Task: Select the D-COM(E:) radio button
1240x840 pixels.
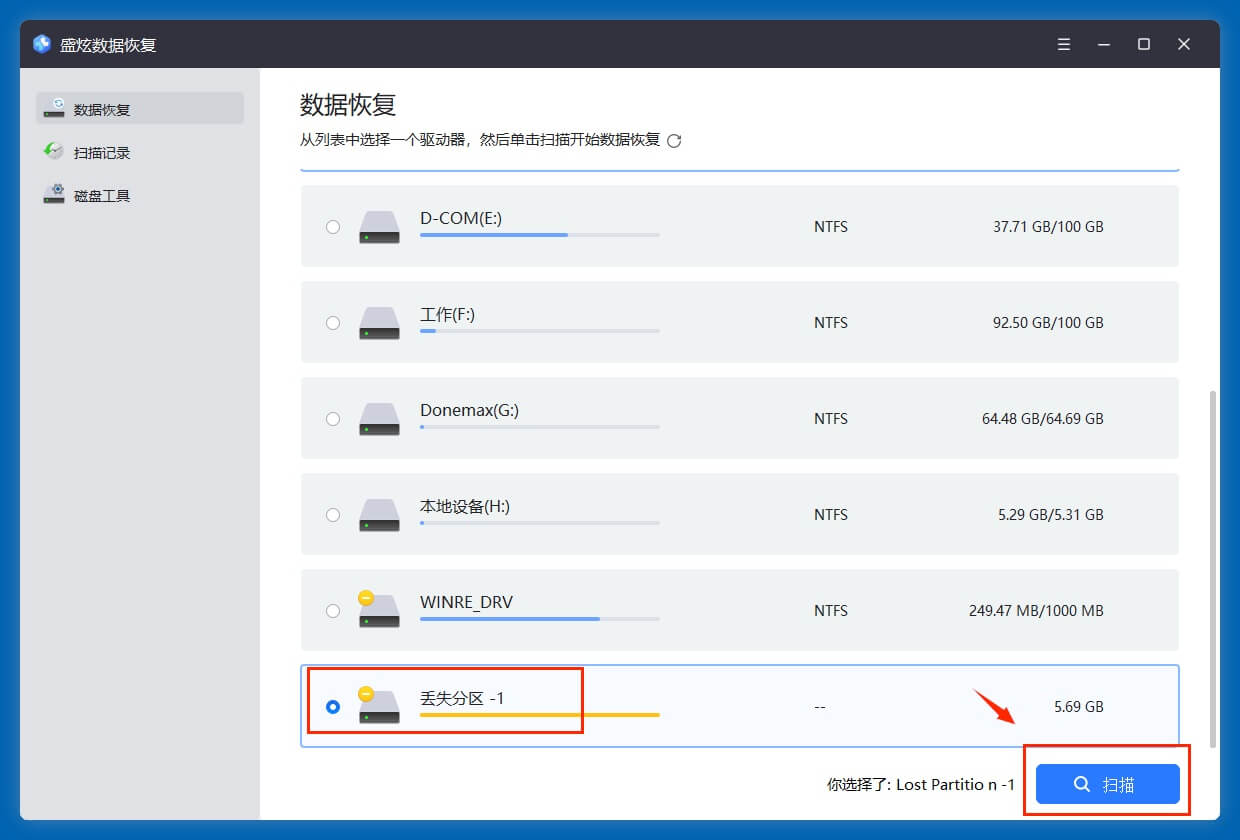Action: [333, 227]
